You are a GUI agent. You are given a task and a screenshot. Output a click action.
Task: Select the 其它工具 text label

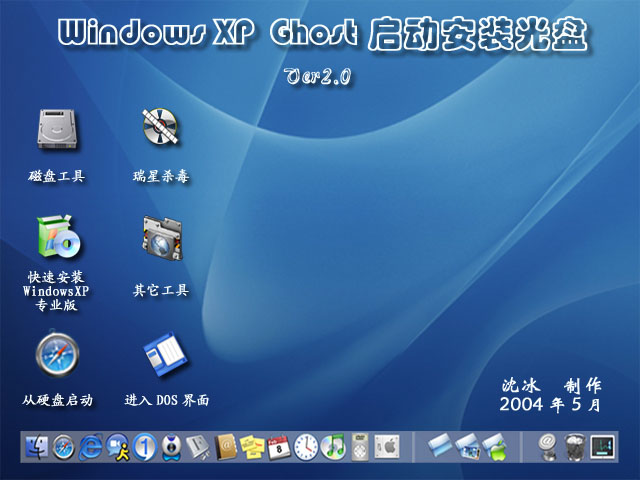pyautogui.click(x=161, y=290)
